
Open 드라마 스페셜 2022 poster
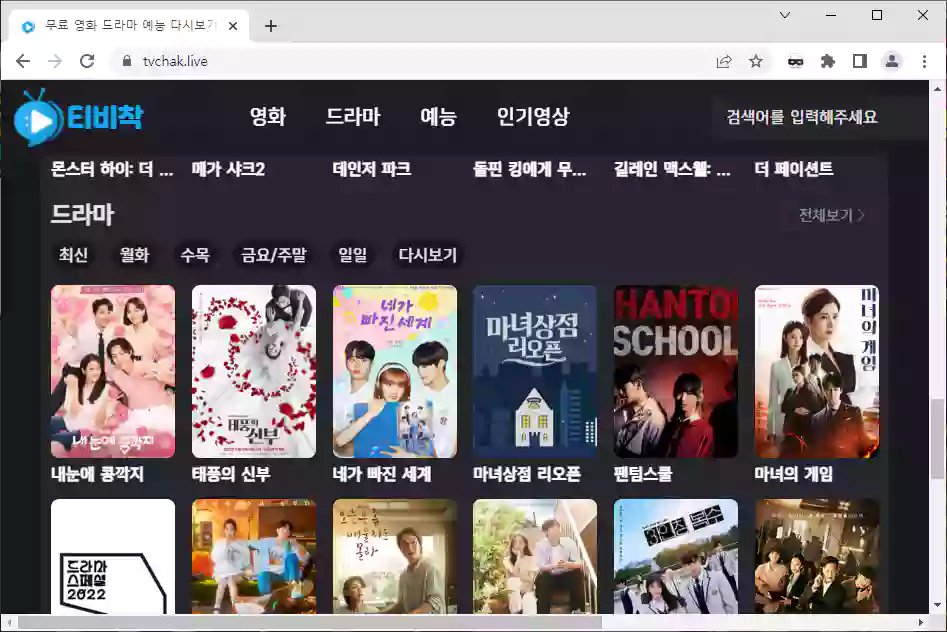[113, 556]
